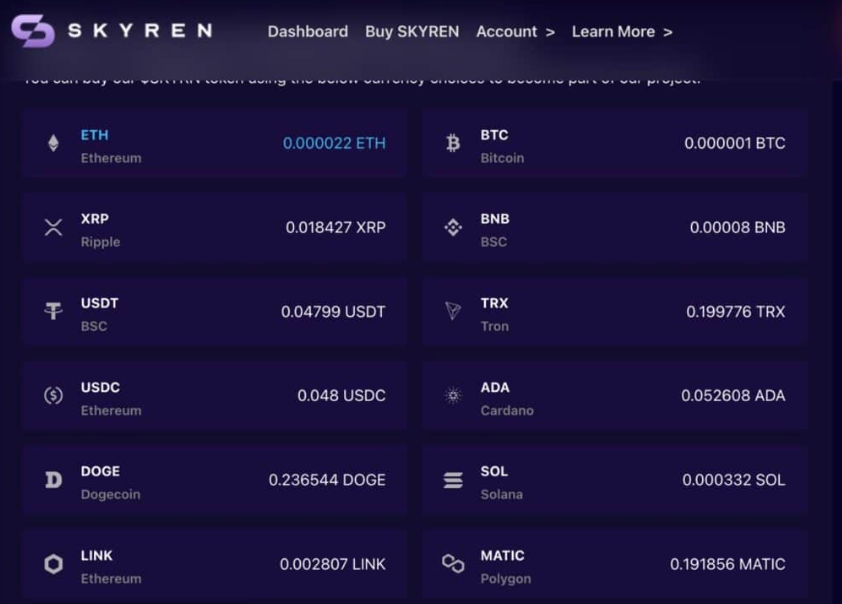Select the DOGE ticker label
This screenshot has width=842, height=604.
point(100,471)
